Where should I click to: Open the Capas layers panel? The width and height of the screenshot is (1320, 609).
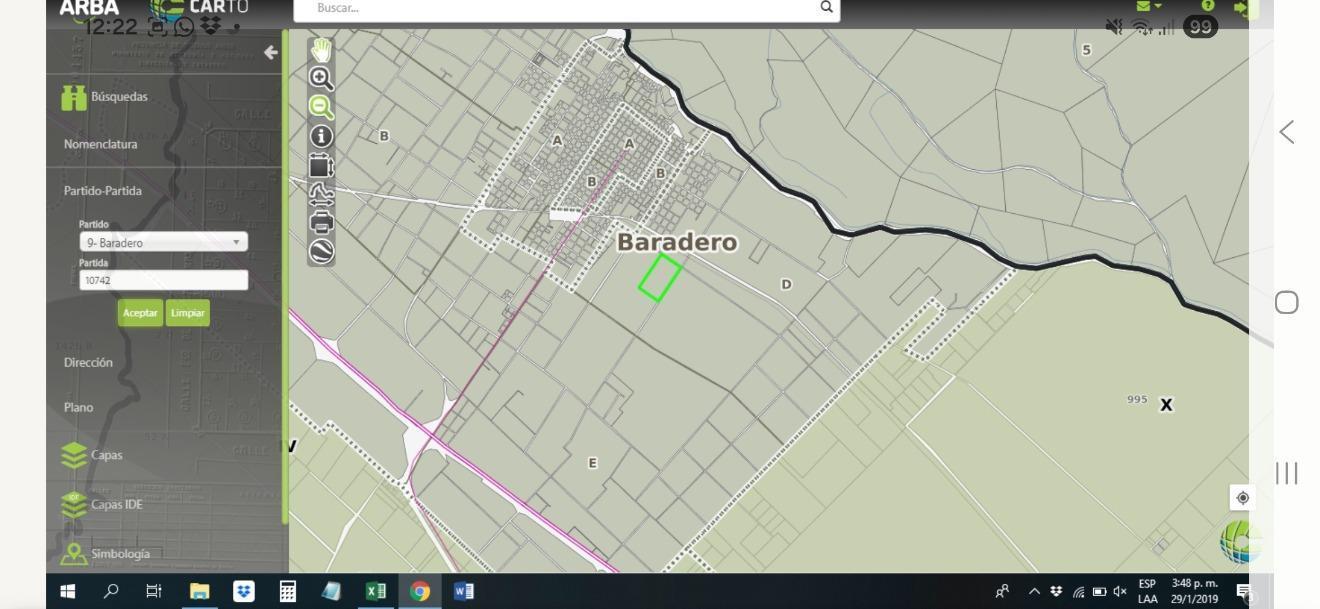(x=92, y=455)
